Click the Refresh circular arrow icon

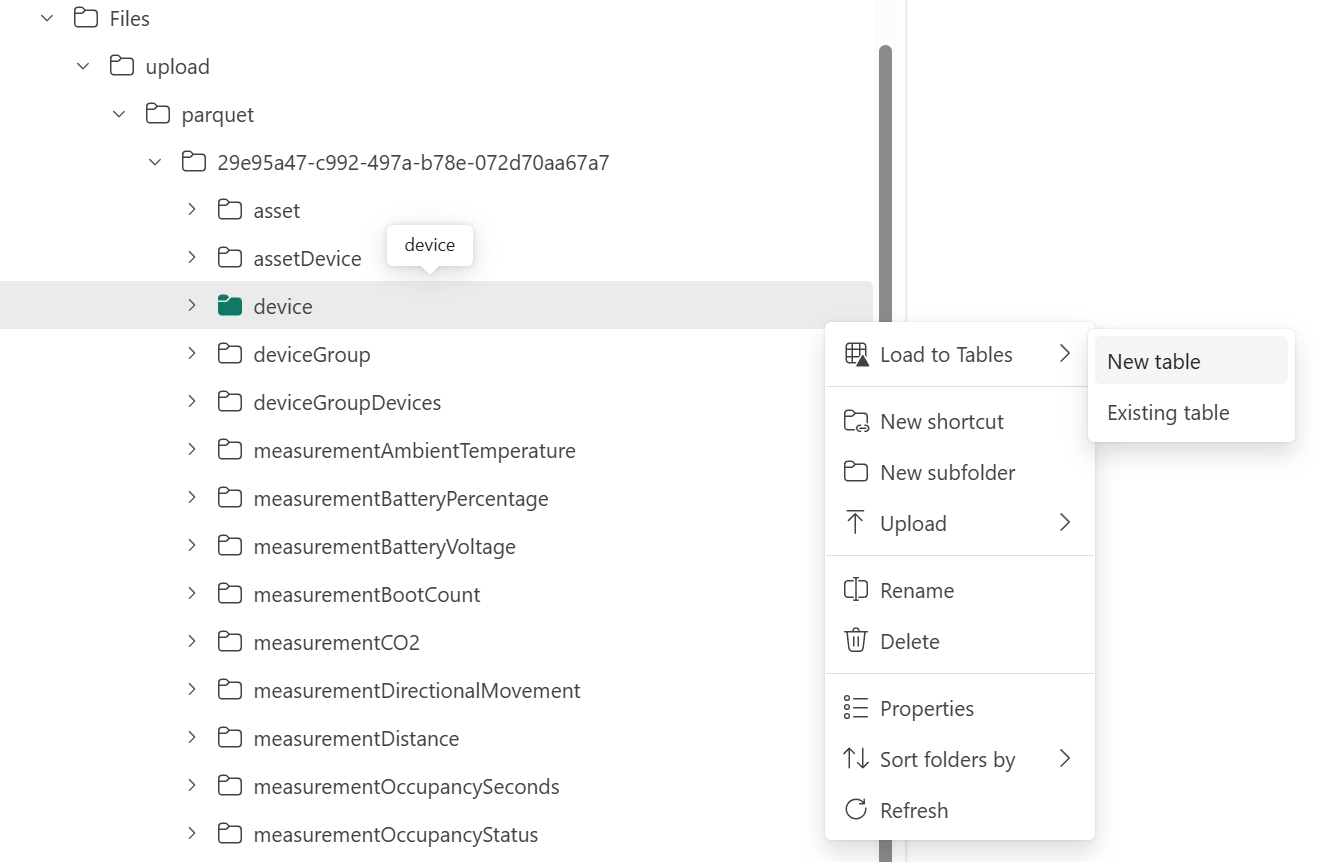point(856,810)
